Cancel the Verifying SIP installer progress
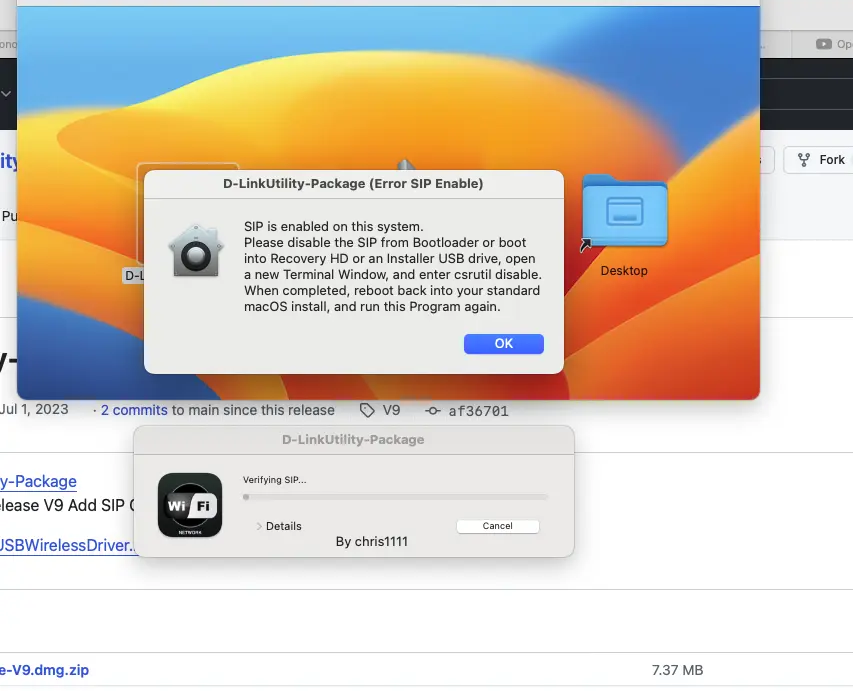Screen dimensions: 853x691 point(497,526)
